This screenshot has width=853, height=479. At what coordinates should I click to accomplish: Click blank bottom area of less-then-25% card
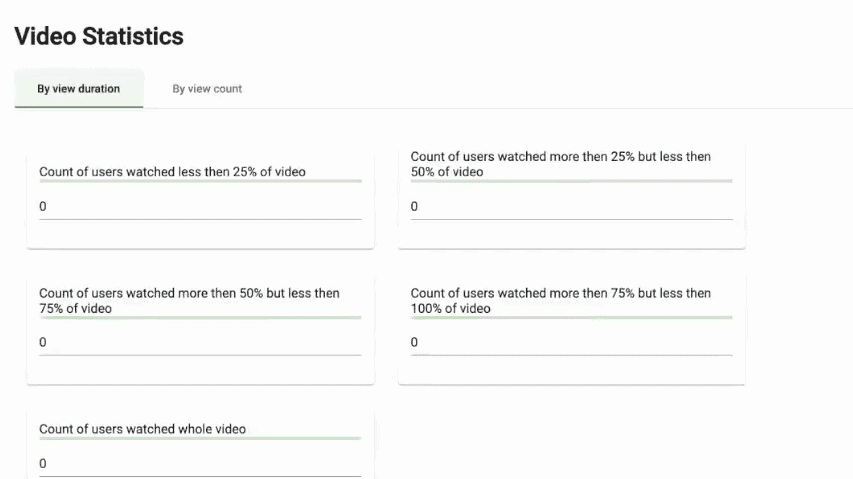click(200, 235)
